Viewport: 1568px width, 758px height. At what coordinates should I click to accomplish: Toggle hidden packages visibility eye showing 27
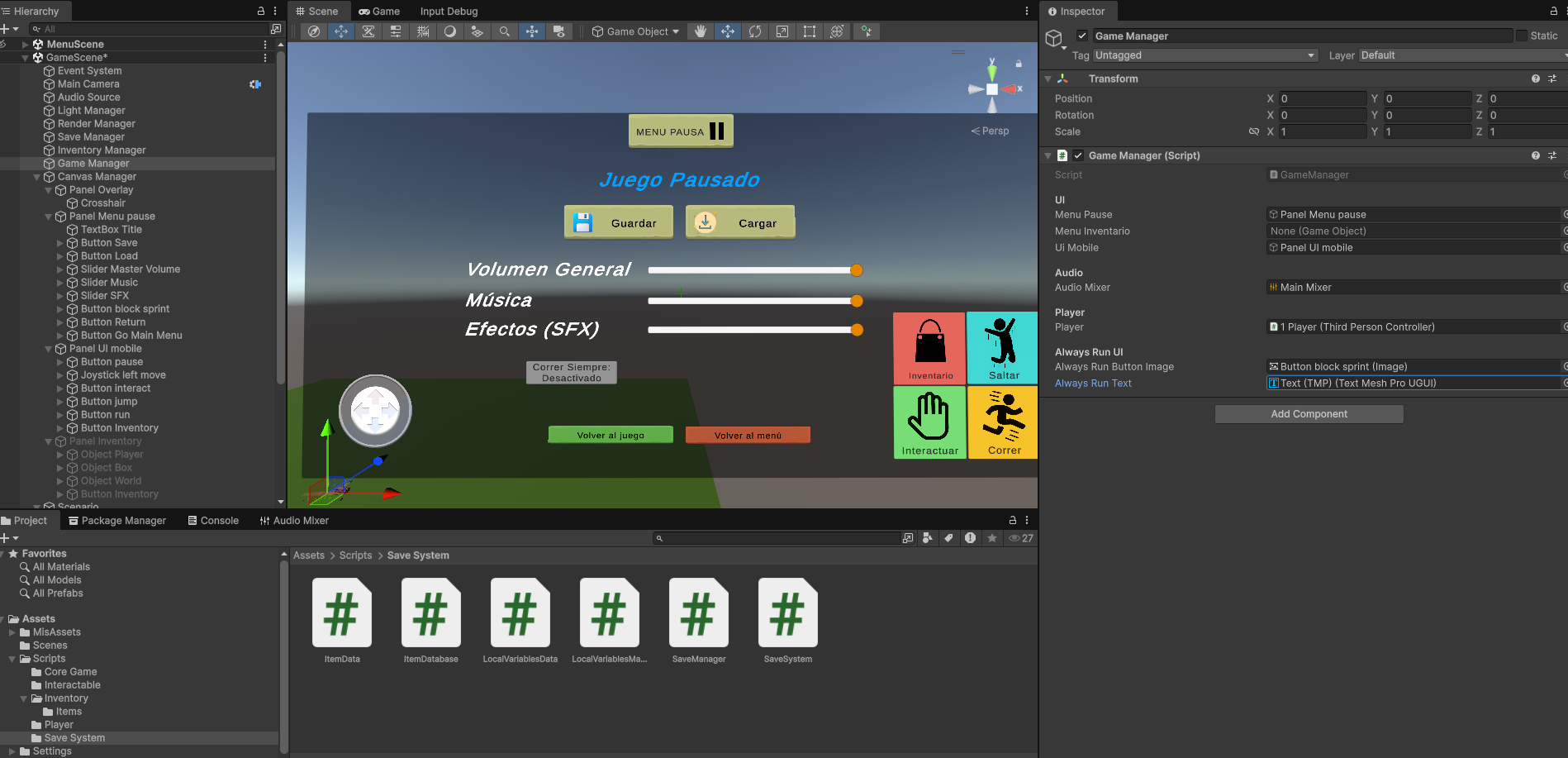[x=1021, y=538]
